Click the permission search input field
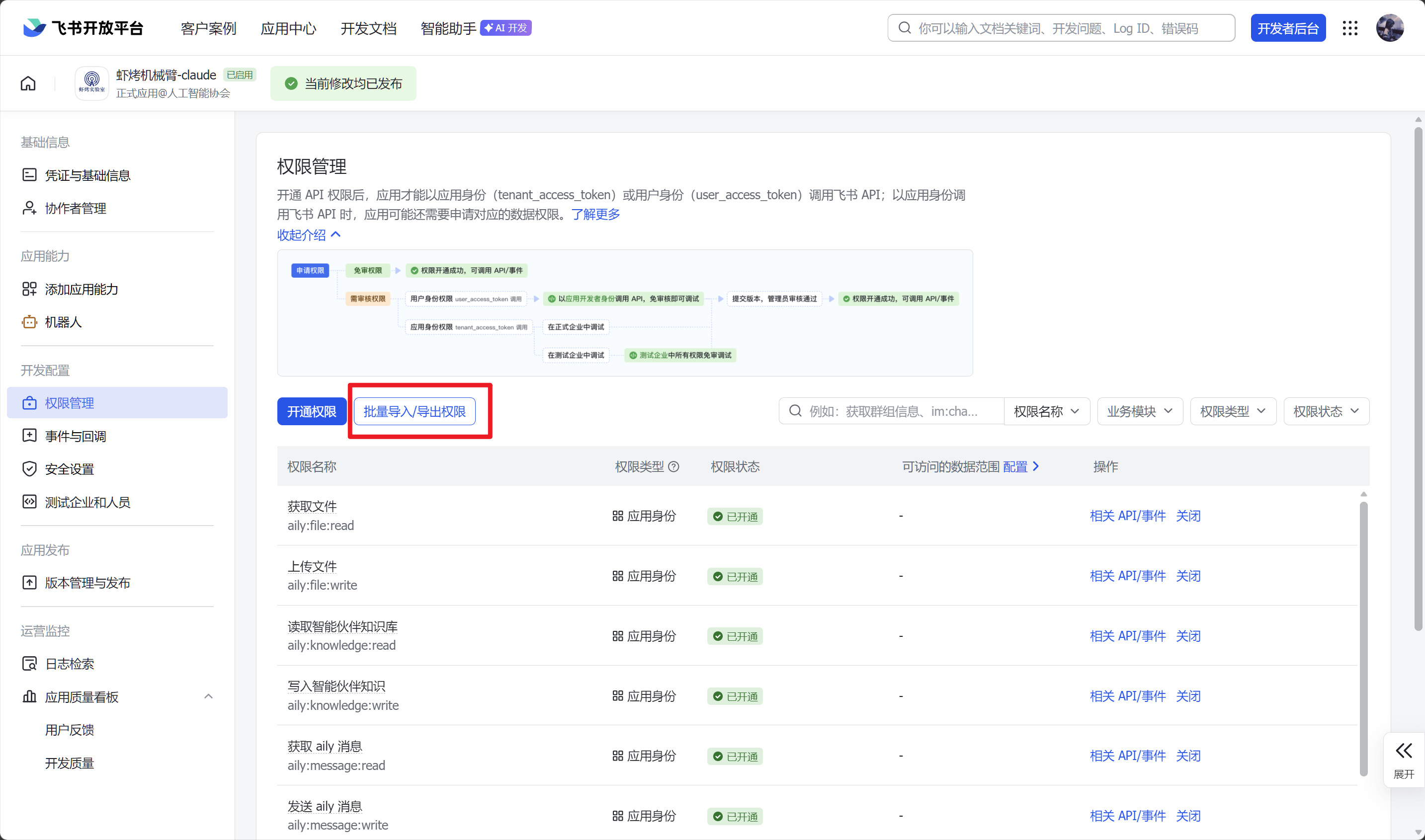Image resolution: width=1425 pixels, height=840 pixels. click(x=892, y=411)
